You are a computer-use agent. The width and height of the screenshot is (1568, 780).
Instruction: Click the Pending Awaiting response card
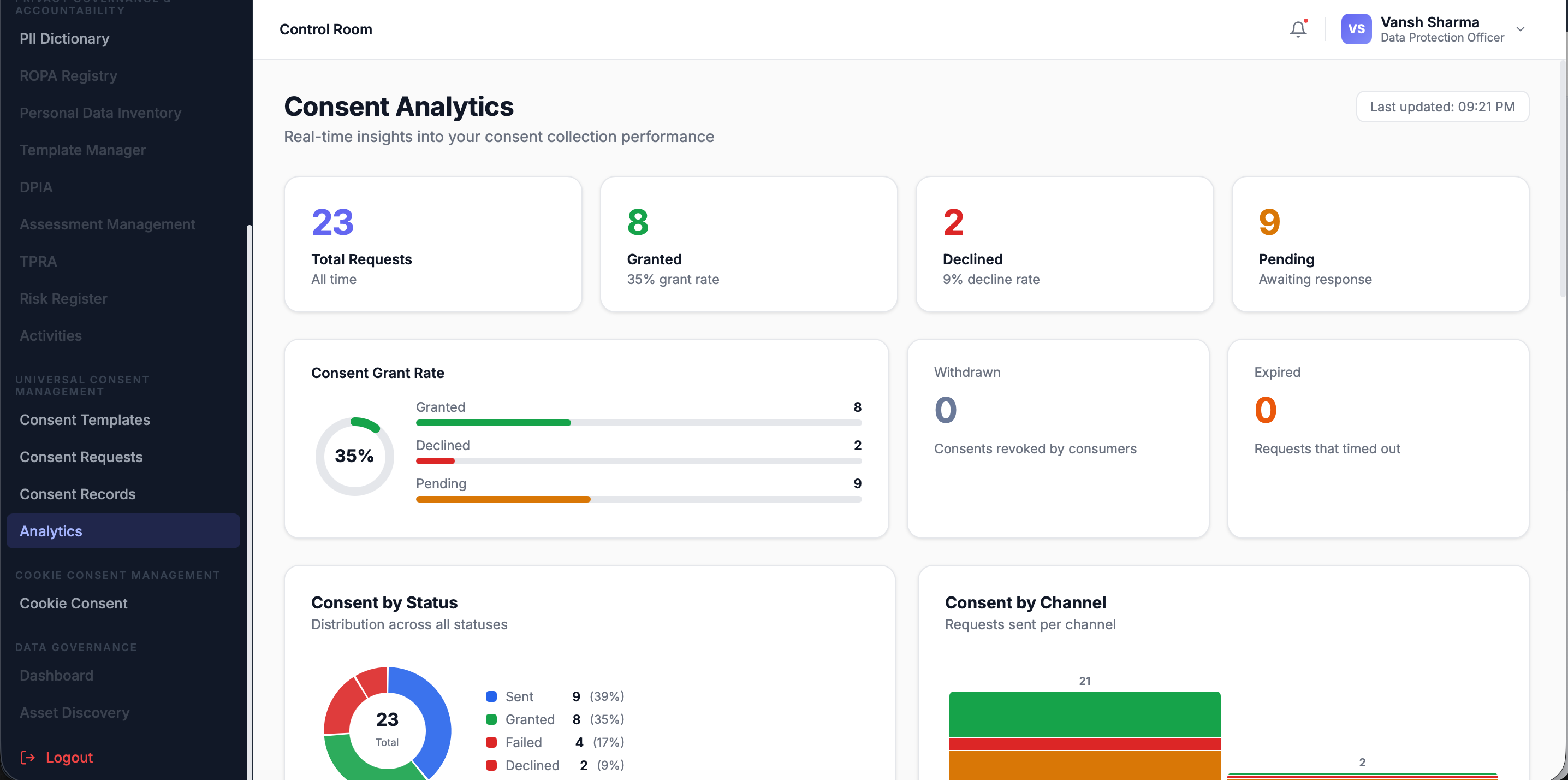(x=1381, y=244)
